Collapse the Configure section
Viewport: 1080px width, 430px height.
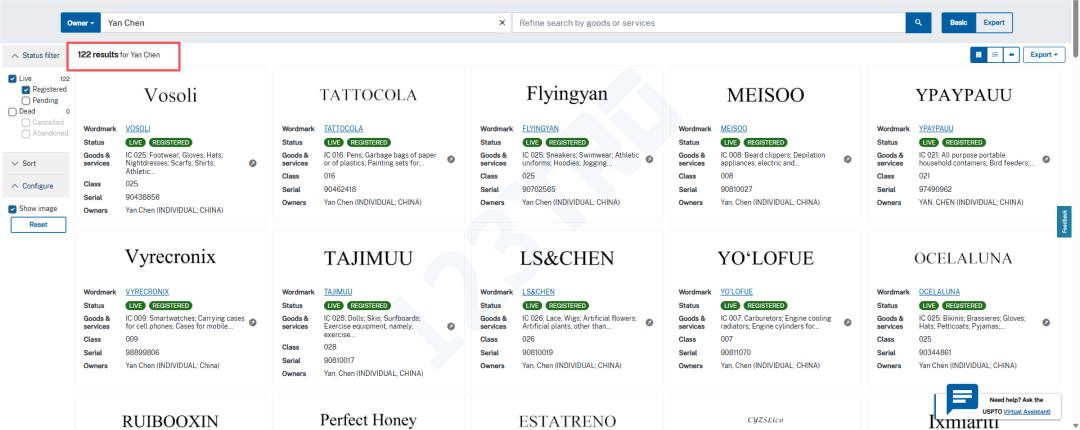[x=35, y=186]
